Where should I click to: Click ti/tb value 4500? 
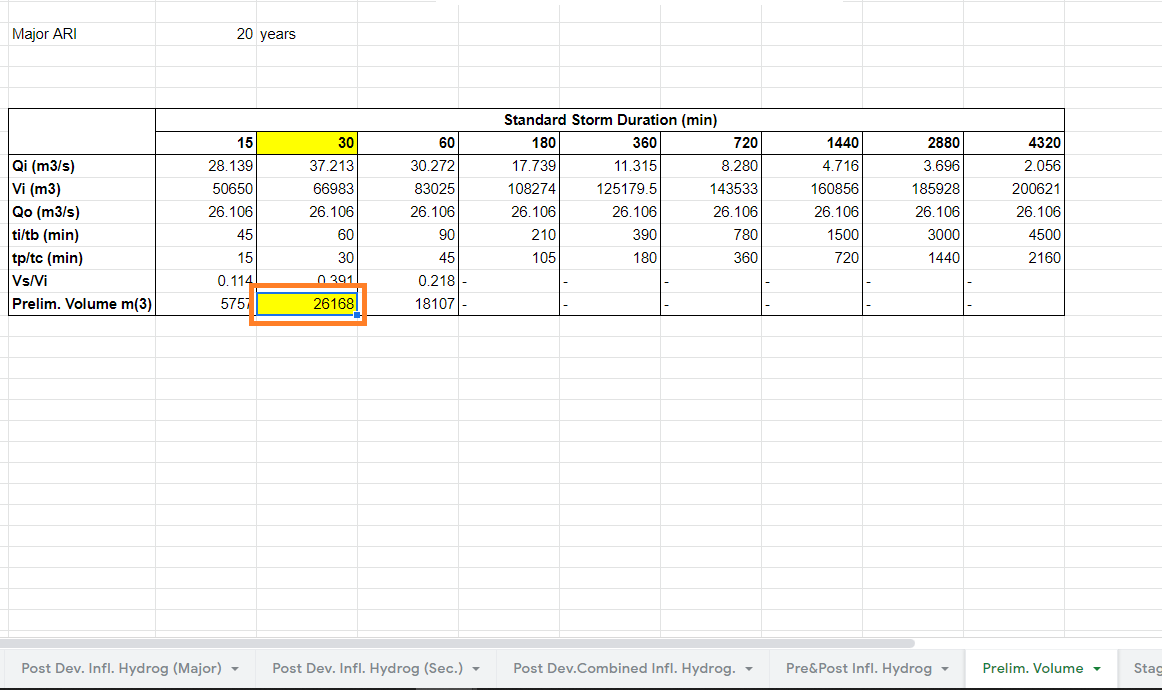(1014, 235)
